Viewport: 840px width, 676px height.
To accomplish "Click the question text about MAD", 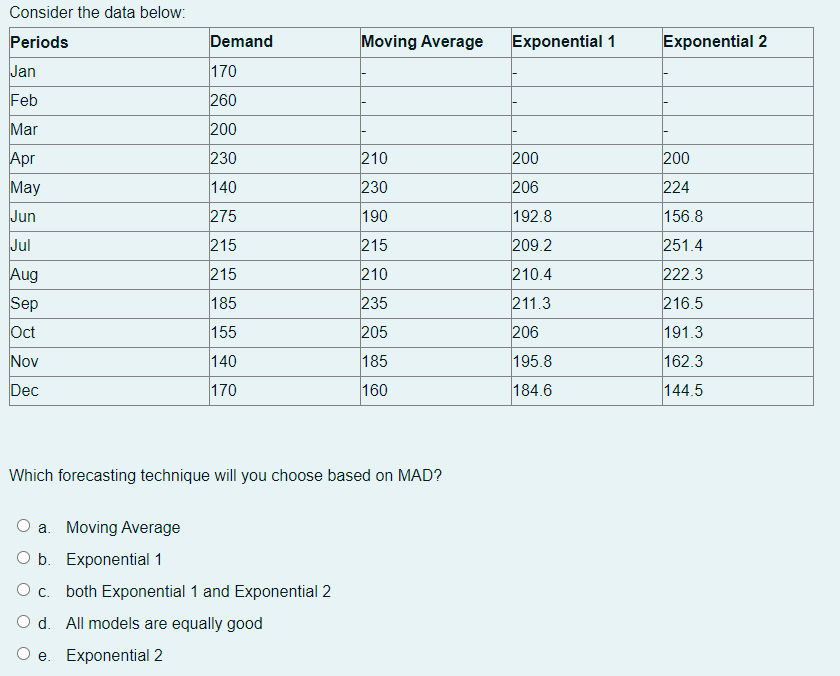I will [x=225, y=475].
